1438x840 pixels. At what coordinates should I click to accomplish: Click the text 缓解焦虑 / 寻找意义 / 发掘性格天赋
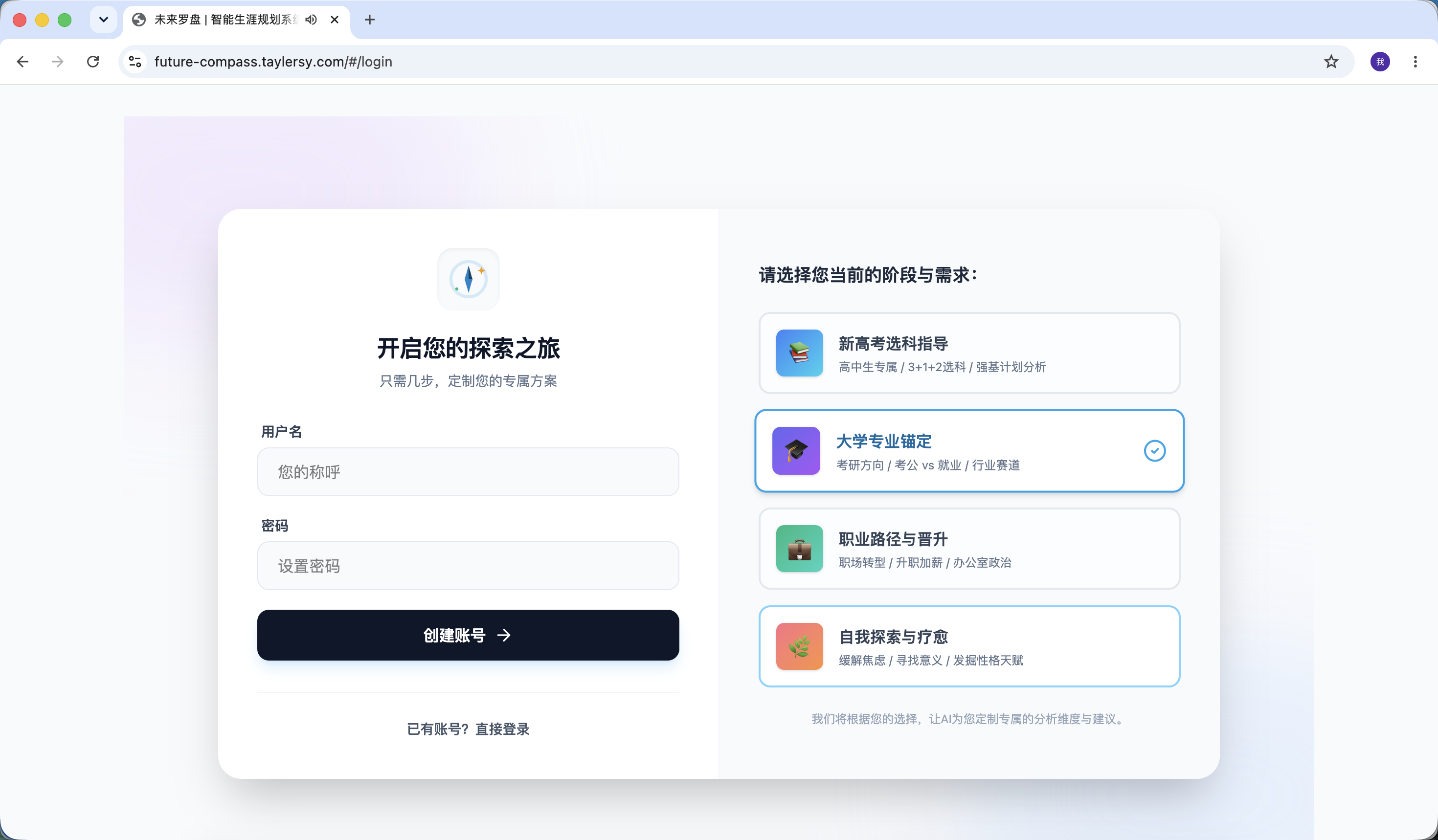pyautogui.click(x=931, y=660)
